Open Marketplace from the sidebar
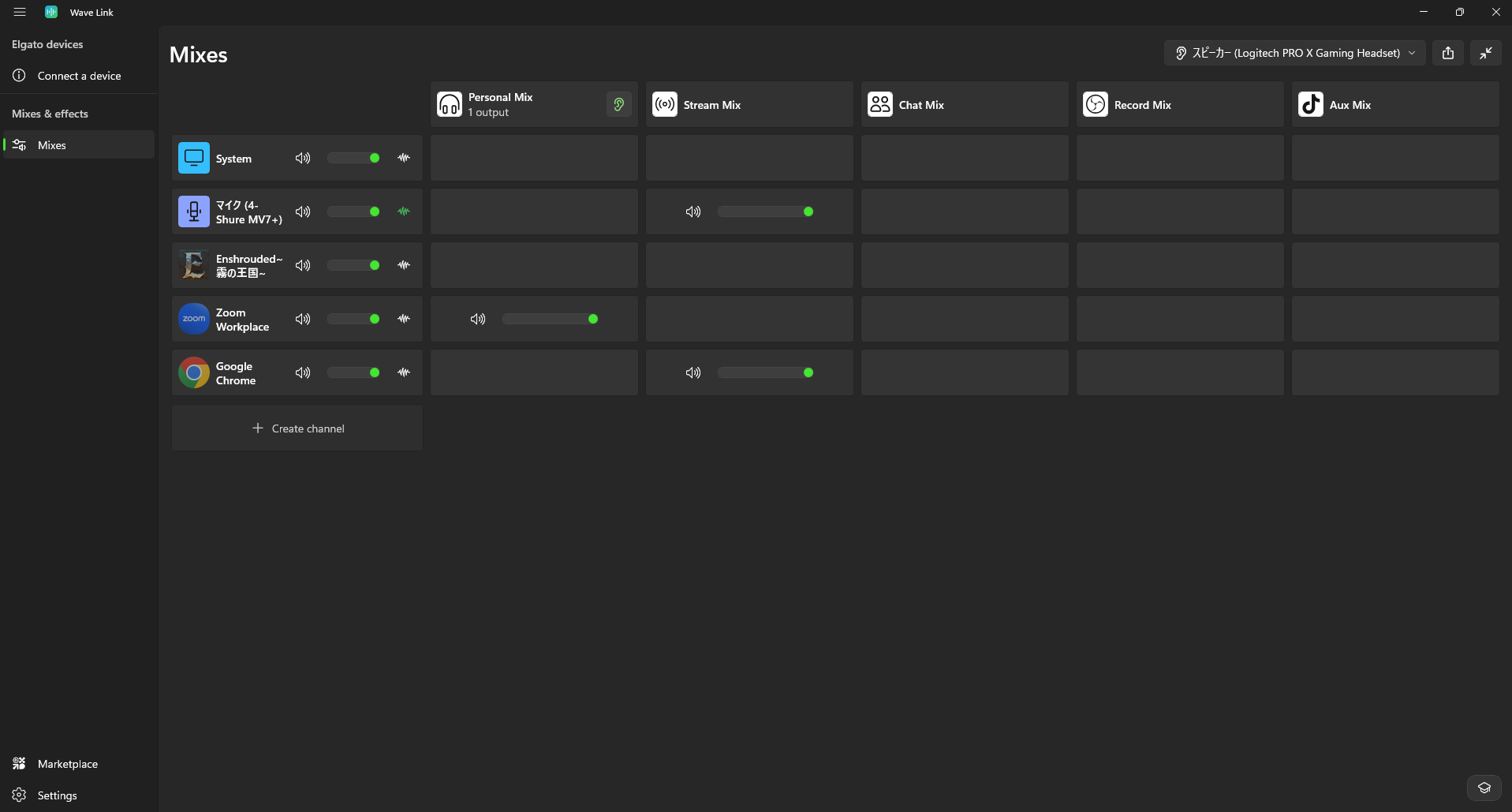 79,764
